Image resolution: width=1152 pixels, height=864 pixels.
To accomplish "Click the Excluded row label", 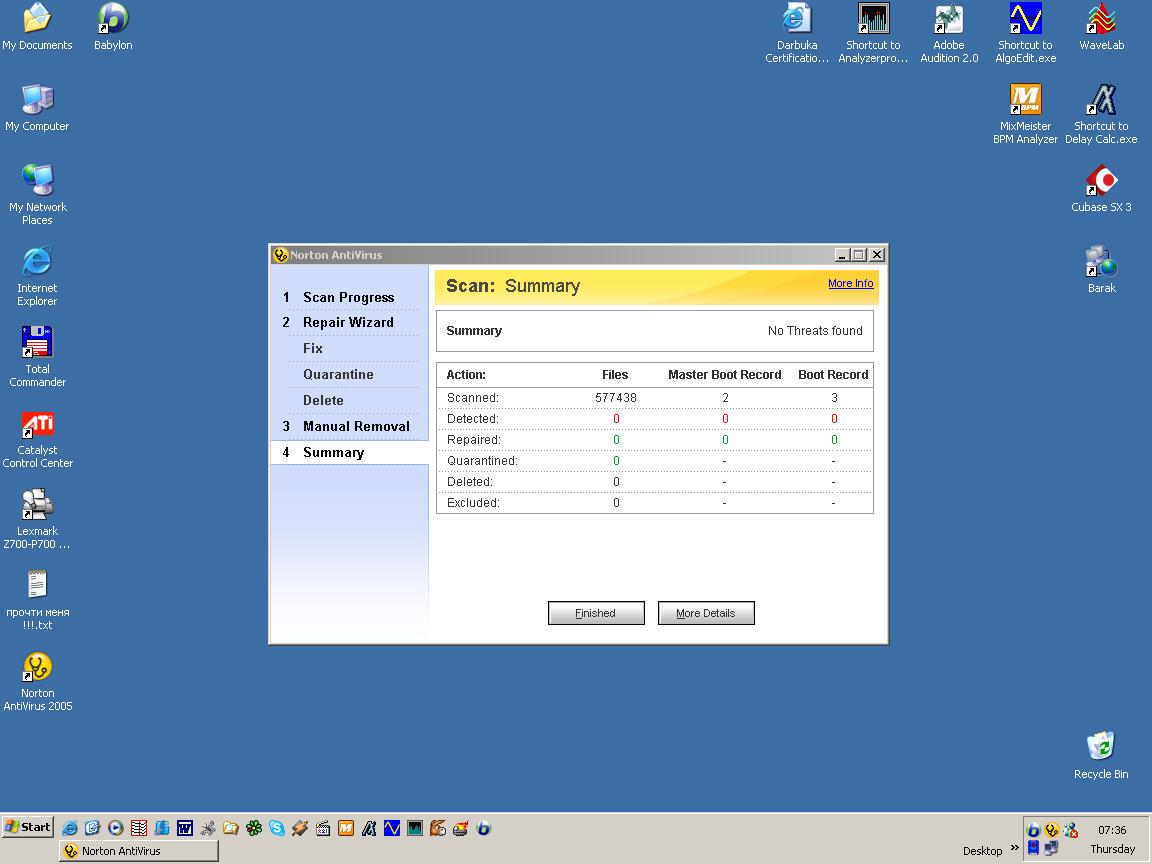I will [x=473, y=503].
